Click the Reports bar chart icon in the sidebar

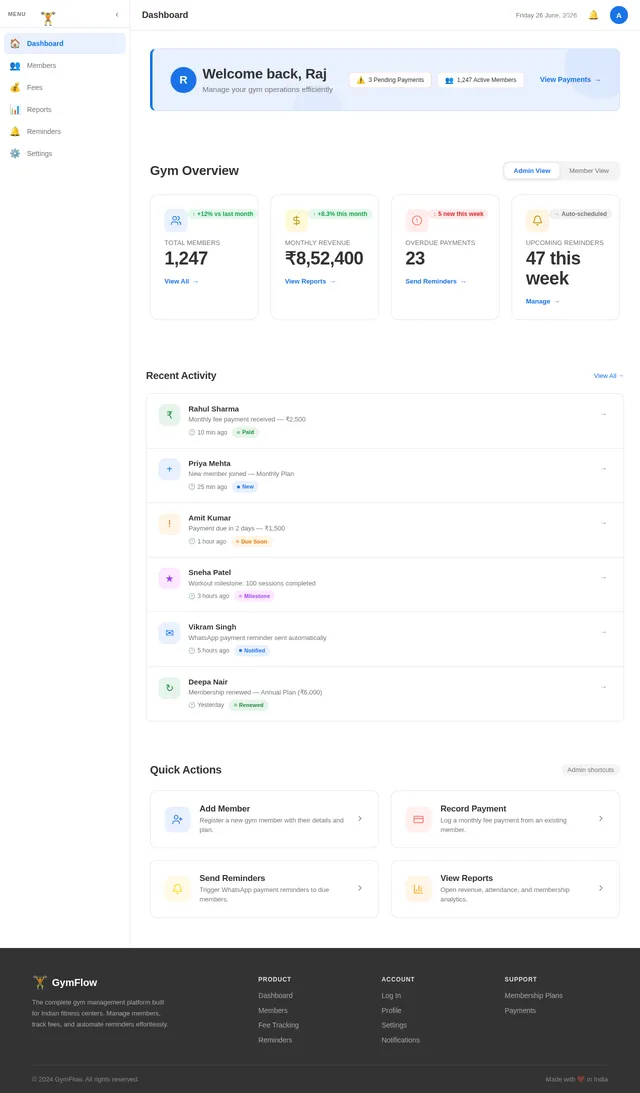[x=15, y=109]
